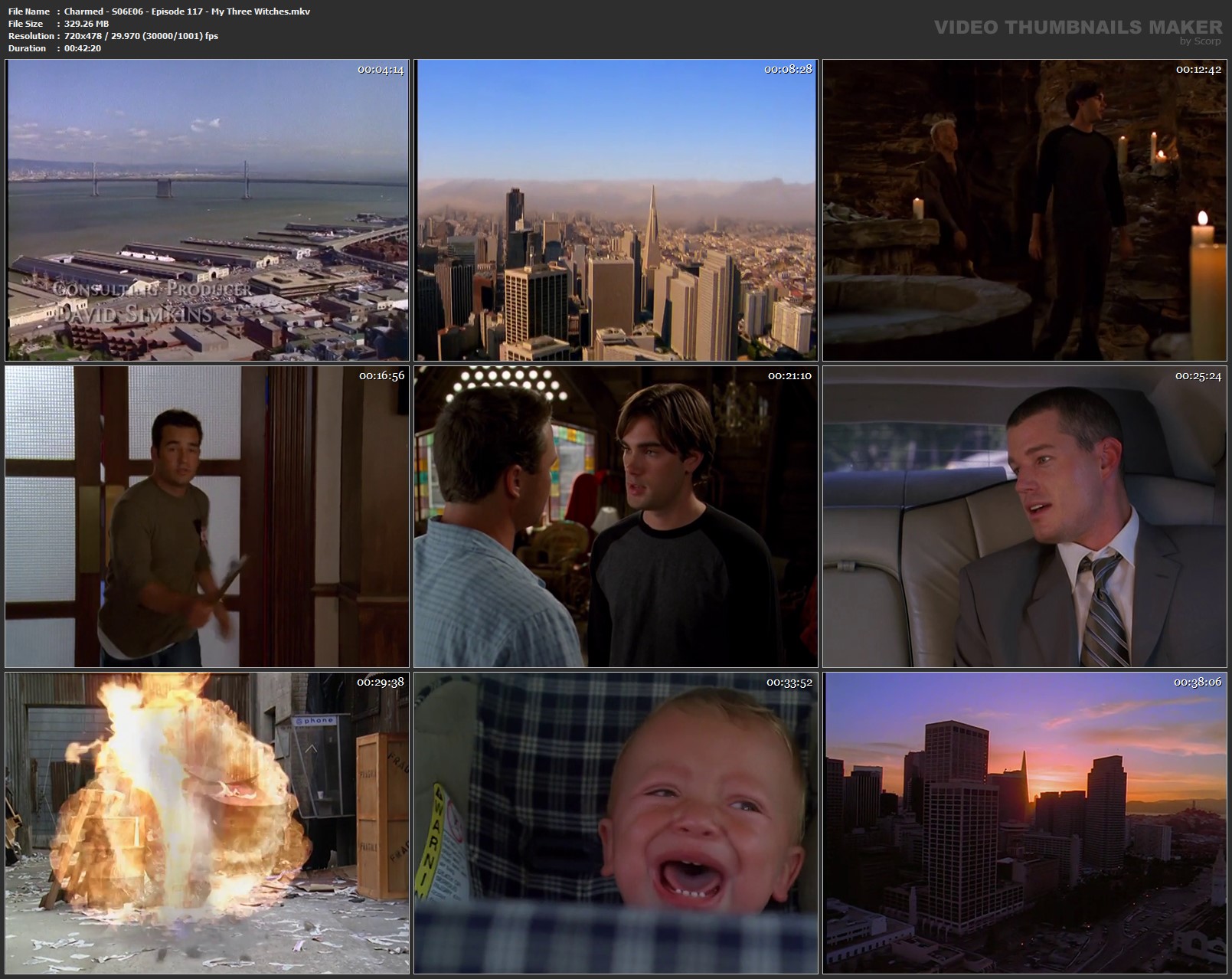This screenshot has width=1232, height=979.
Task: Click the duration value 00:42:20
Action: 83,48
